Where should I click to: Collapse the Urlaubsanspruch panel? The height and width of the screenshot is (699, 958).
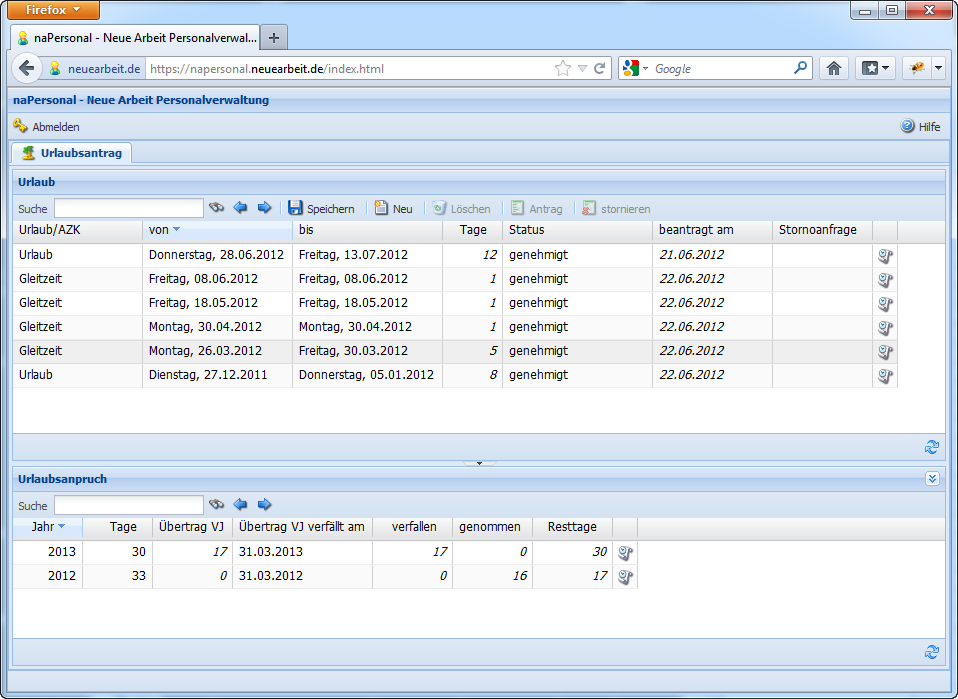pyautogui.click(x=932, y=479)
